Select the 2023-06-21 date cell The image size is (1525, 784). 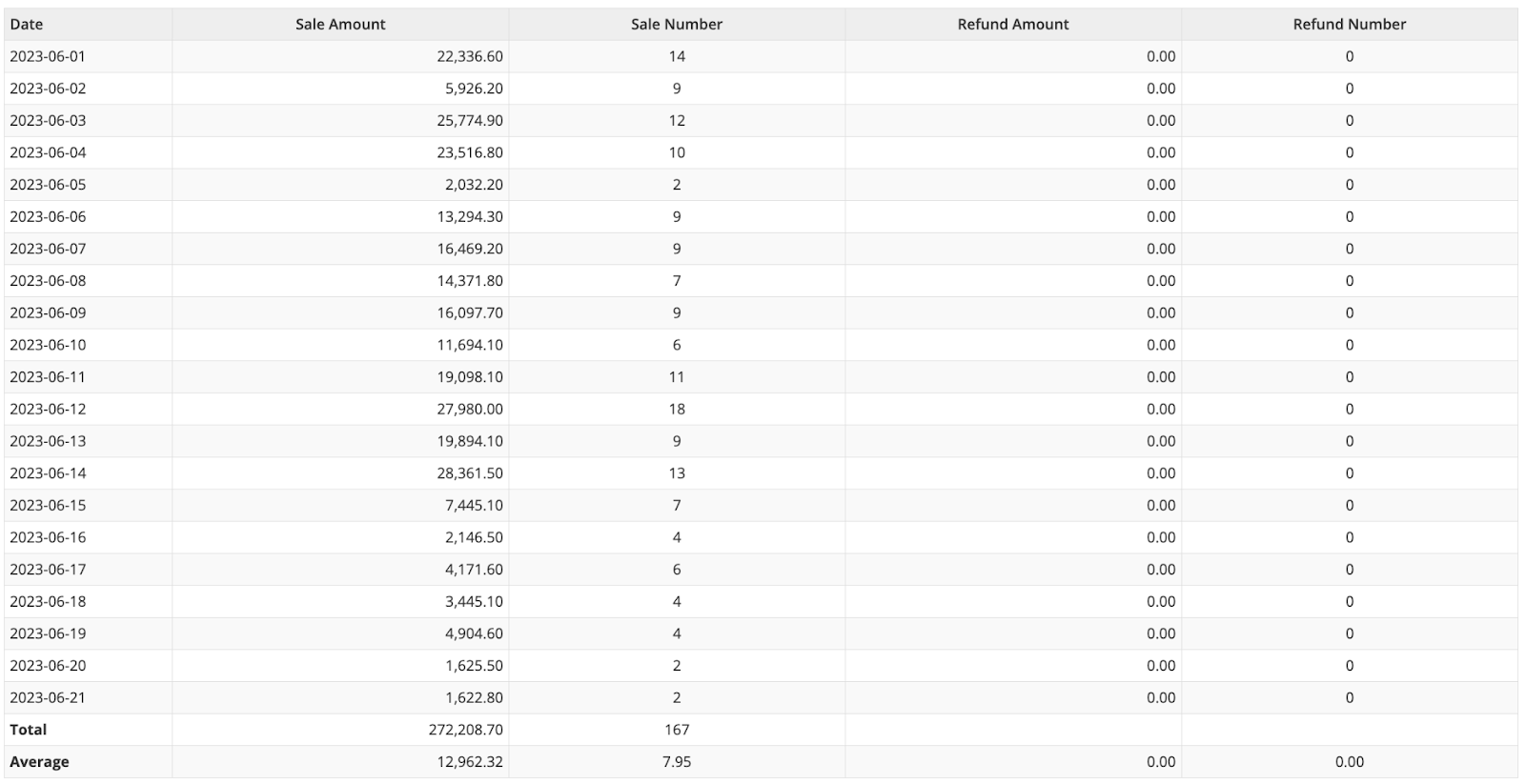click(48, 697)
